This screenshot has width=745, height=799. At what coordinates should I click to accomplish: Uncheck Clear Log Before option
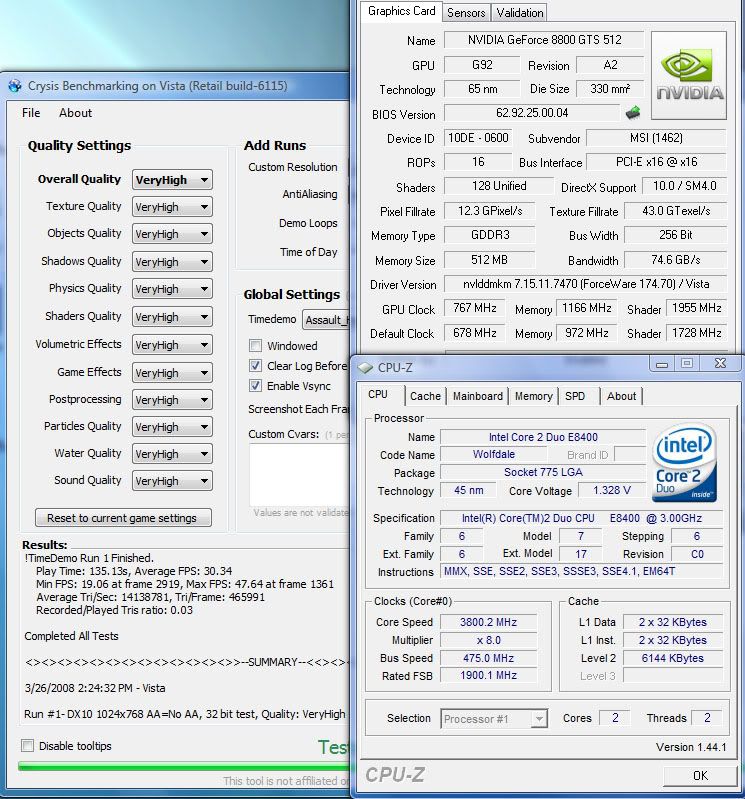255,366
